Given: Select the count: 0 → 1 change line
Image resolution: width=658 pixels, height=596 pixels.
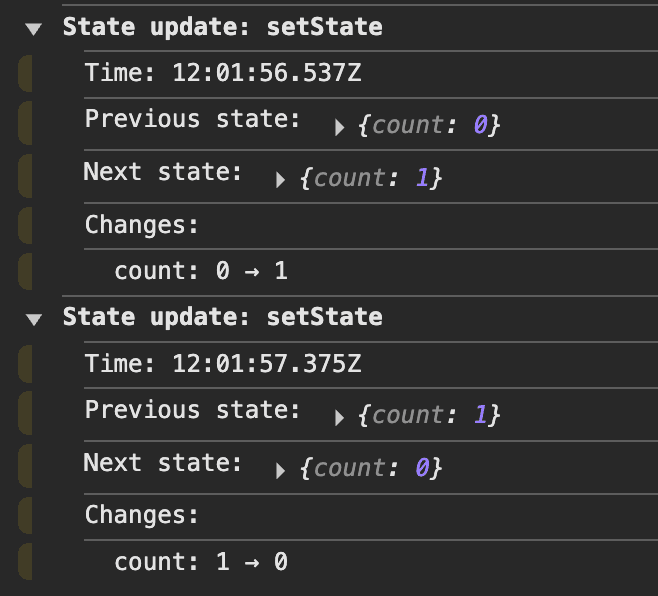Looking at the screenshot, I should [201, 271].
